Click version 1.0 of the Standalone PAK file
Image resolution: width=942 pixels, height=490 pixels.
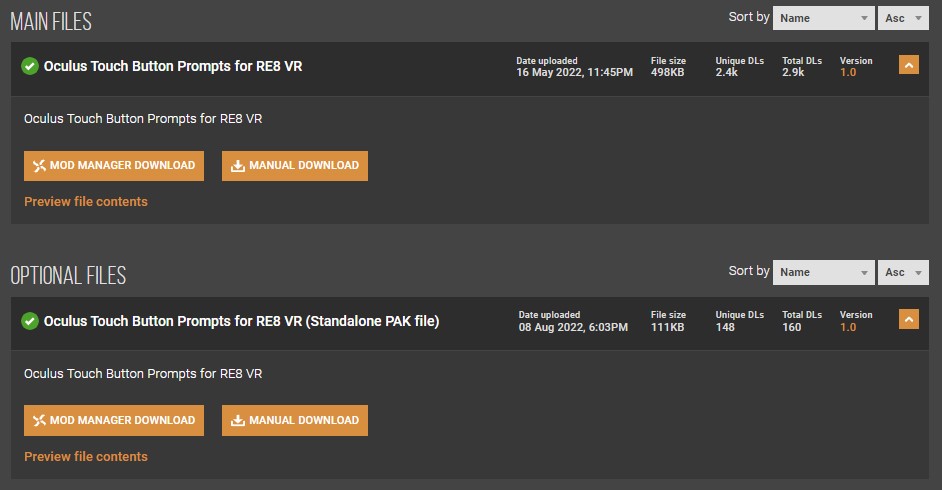[x=848, y=327]
